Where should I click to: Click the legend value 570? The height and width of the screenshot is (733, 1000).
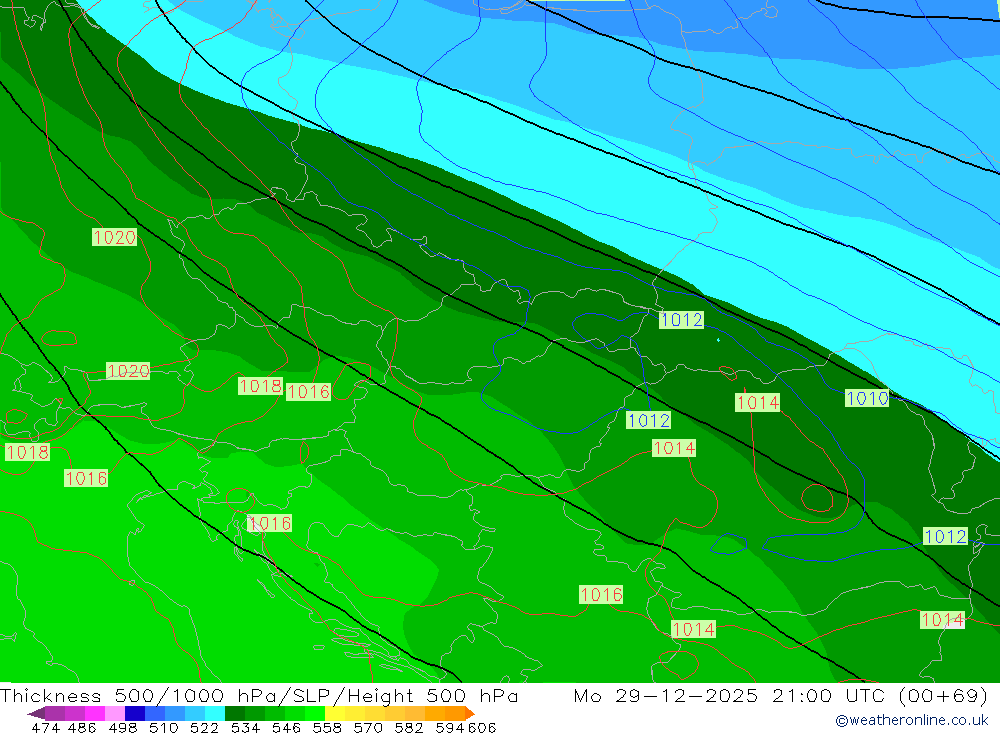coord(367,727)
